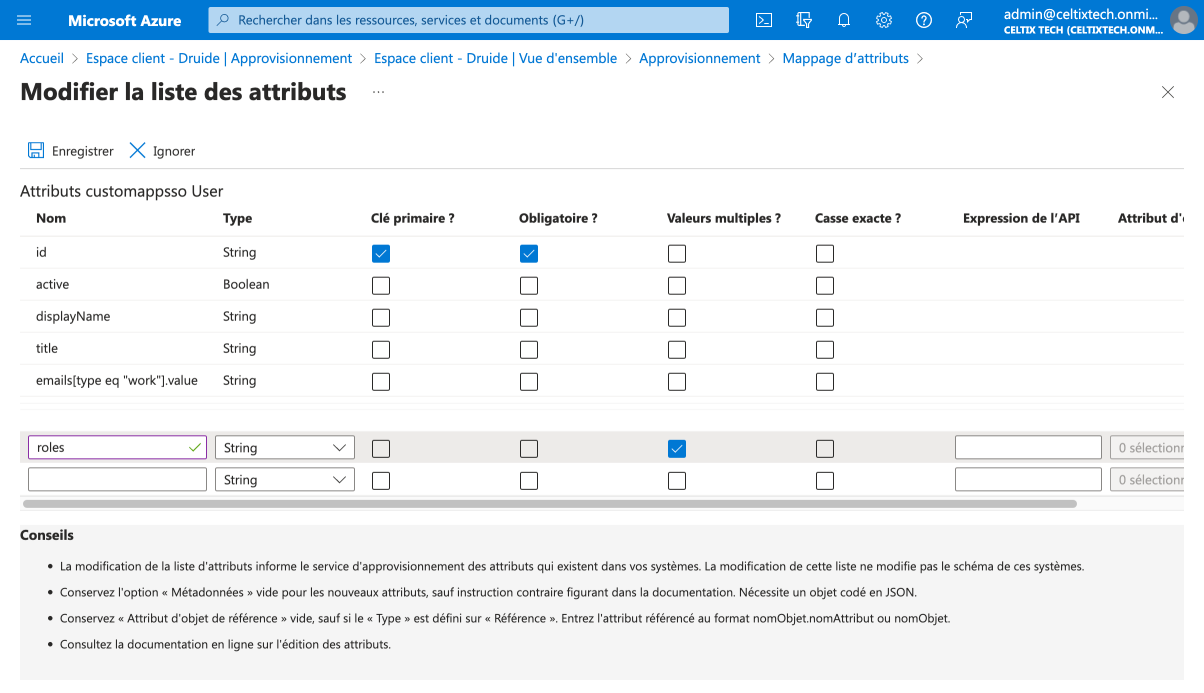Click the empty new attribute name field
The image size is (1204, 693).
[117, 480]
